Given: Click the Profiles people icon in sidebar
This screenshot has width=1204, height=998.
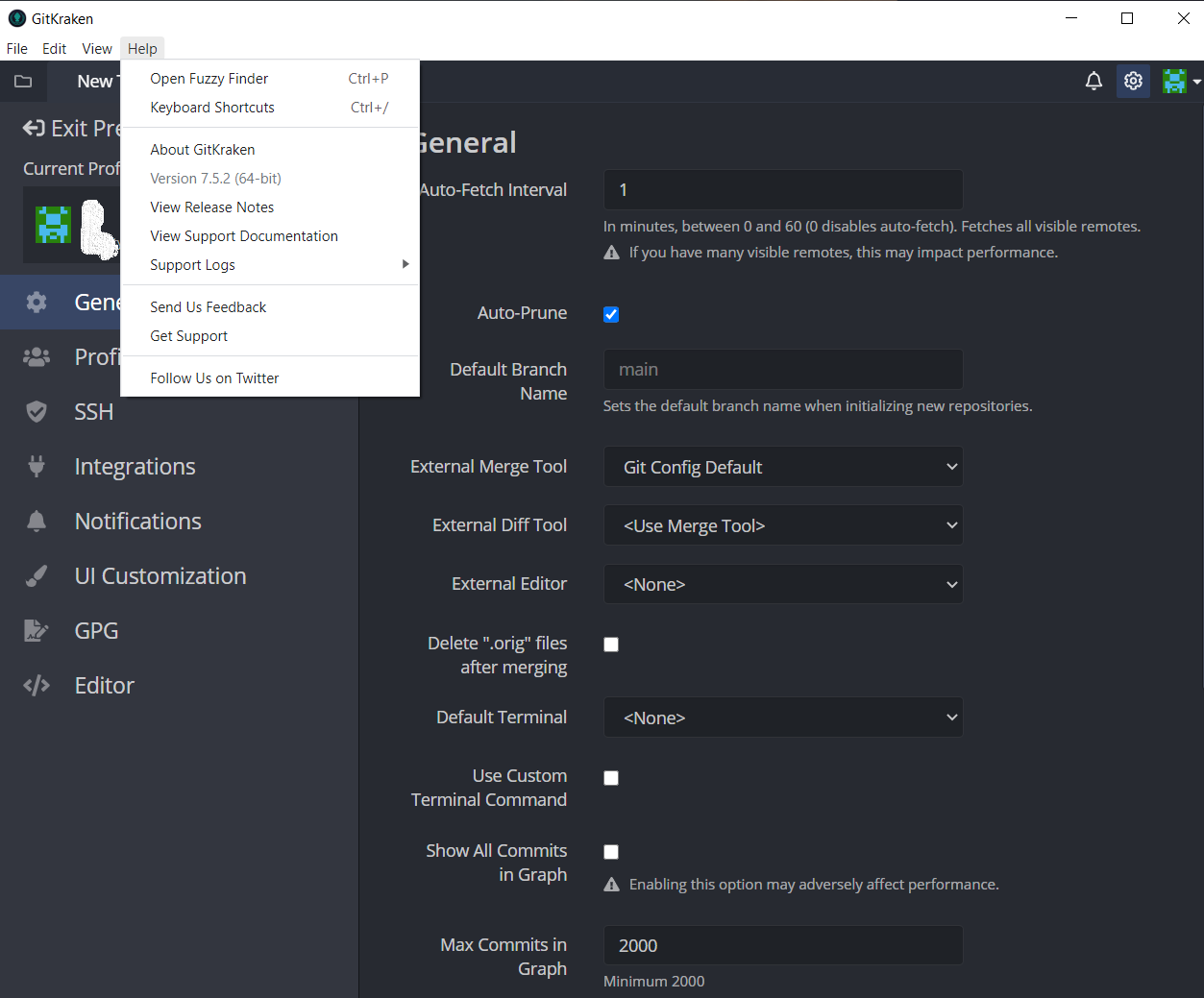Looking at the screenshot, I should click(x=37, y=357).
